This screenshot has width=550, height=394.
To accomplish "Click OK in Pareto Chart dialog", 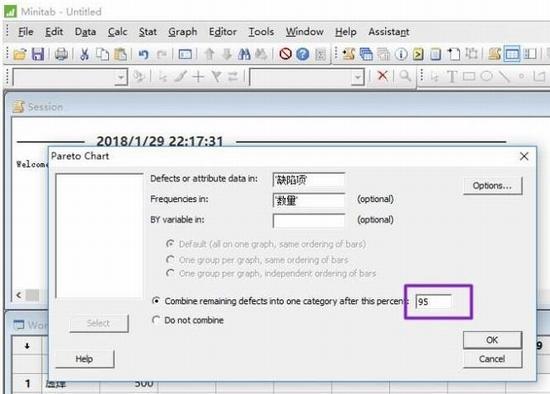I will [x=492, y=340].
